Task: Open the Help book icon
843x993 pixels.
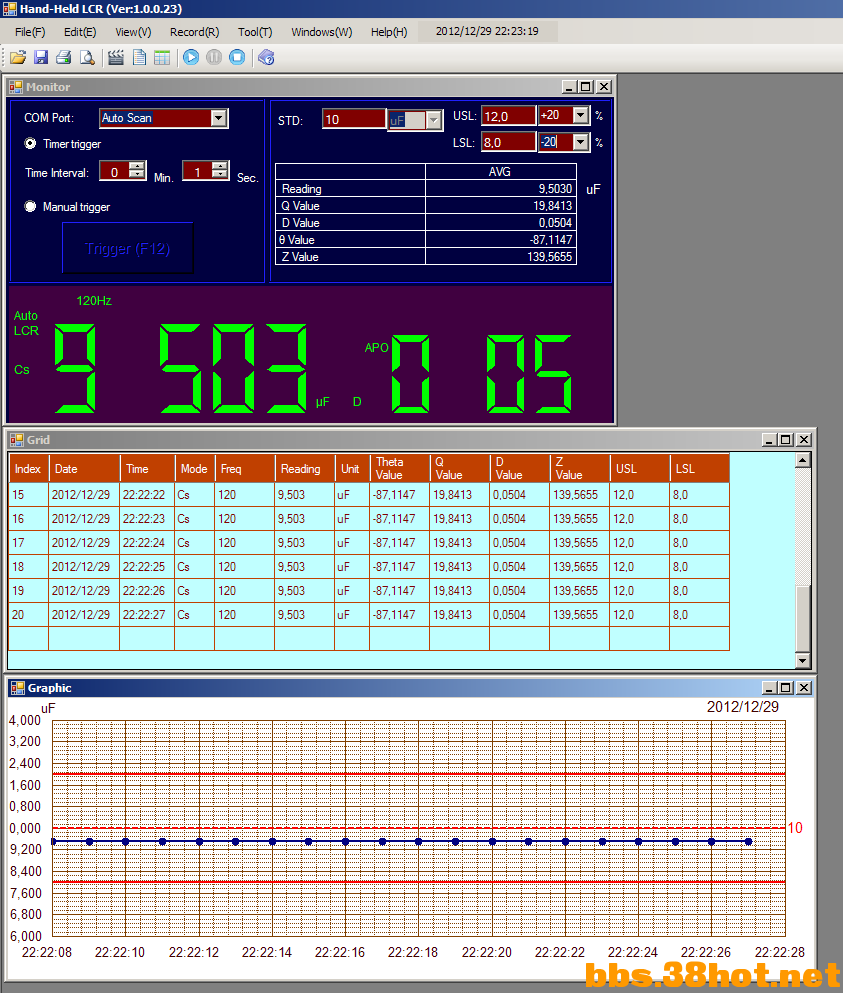Action: click(x=266, y=58)
